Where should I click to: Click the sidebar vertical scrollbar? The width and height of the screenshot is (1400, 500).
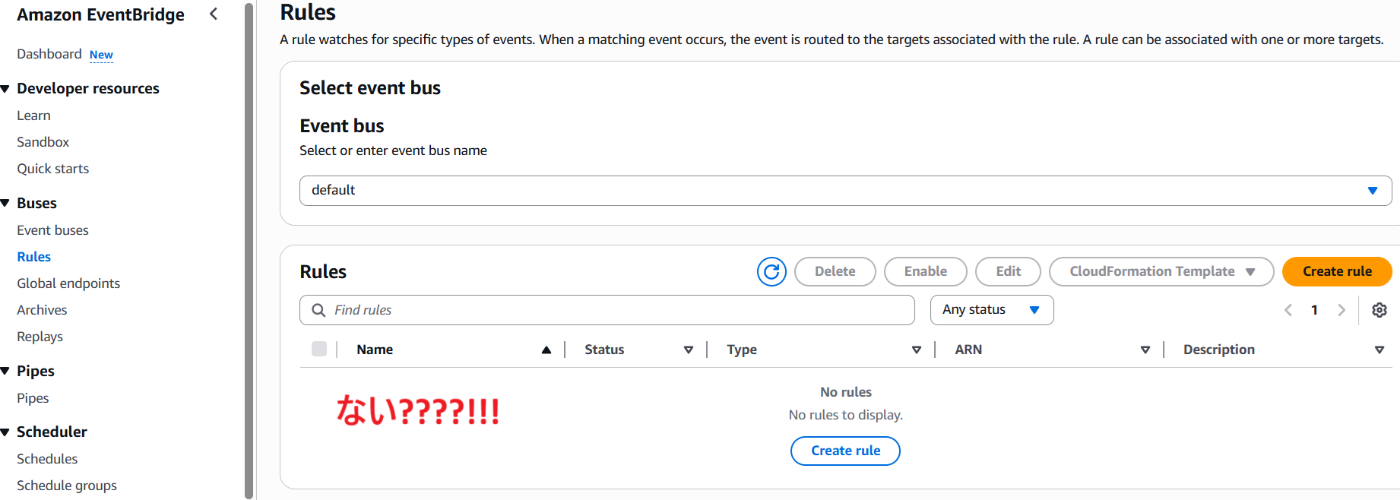pos(249,250)
